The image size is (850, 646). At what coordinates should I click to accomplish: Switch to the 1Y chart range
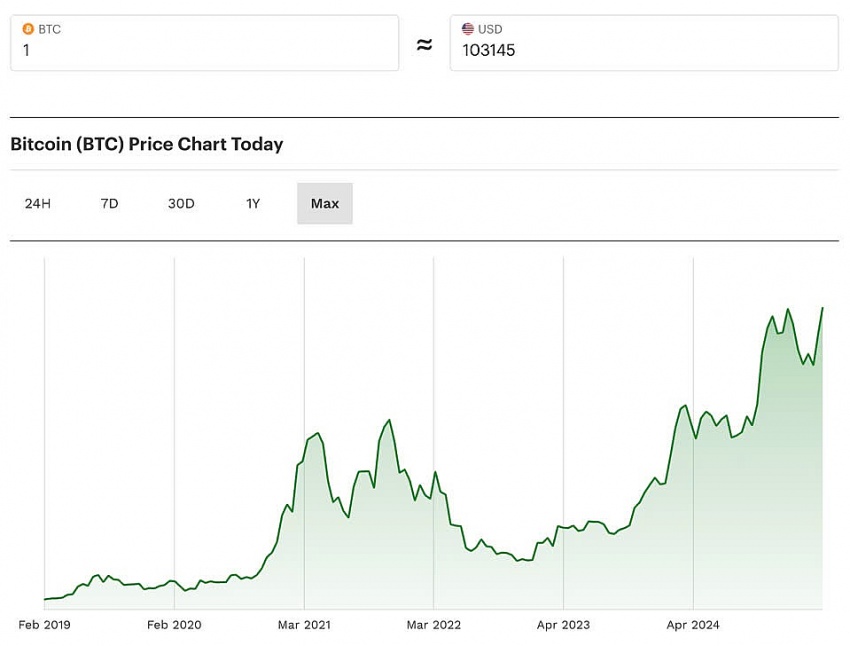(x=253, y=204)
